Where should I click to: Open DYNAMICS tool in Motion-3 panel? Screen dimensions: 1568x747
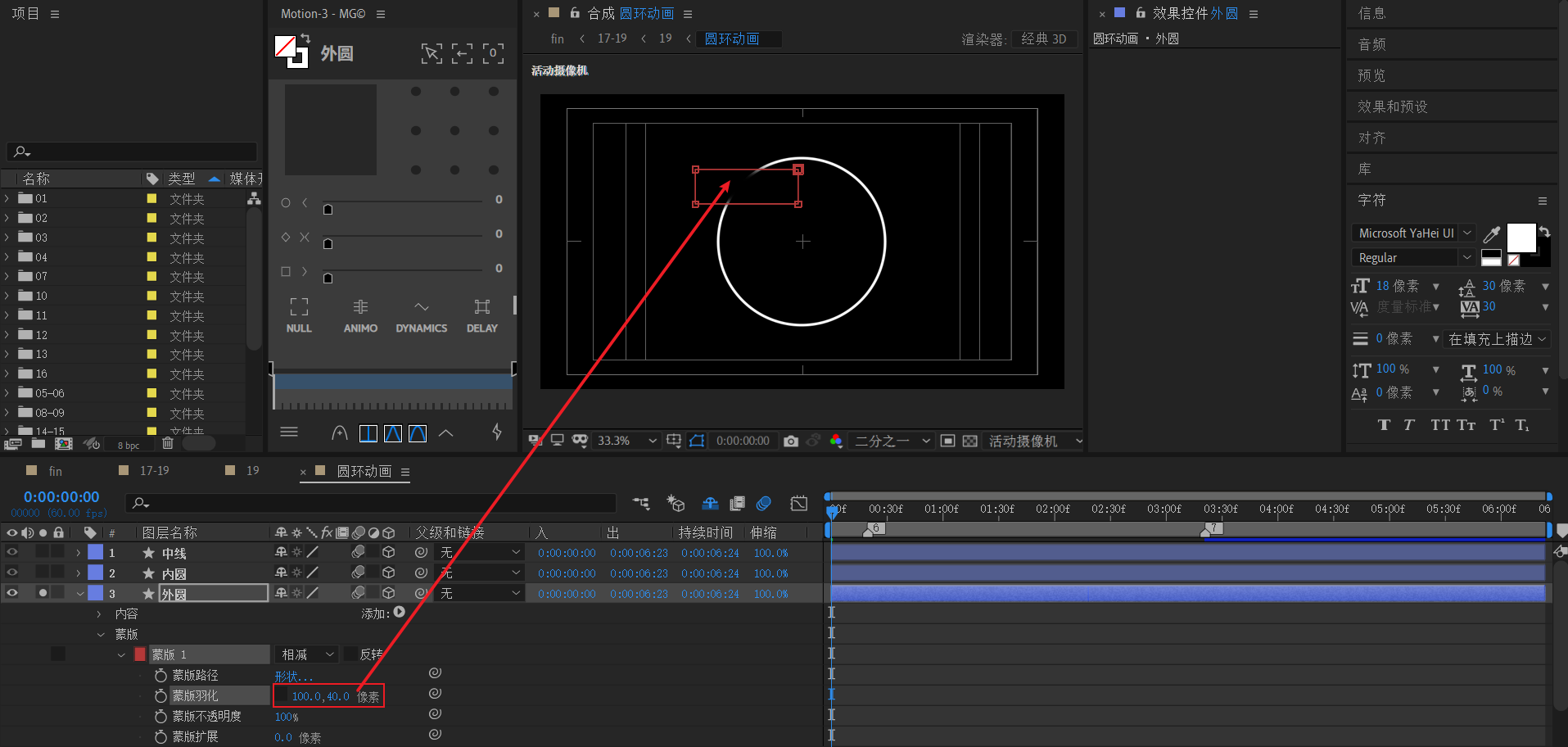pyautogui.click(x=421, y=315)
